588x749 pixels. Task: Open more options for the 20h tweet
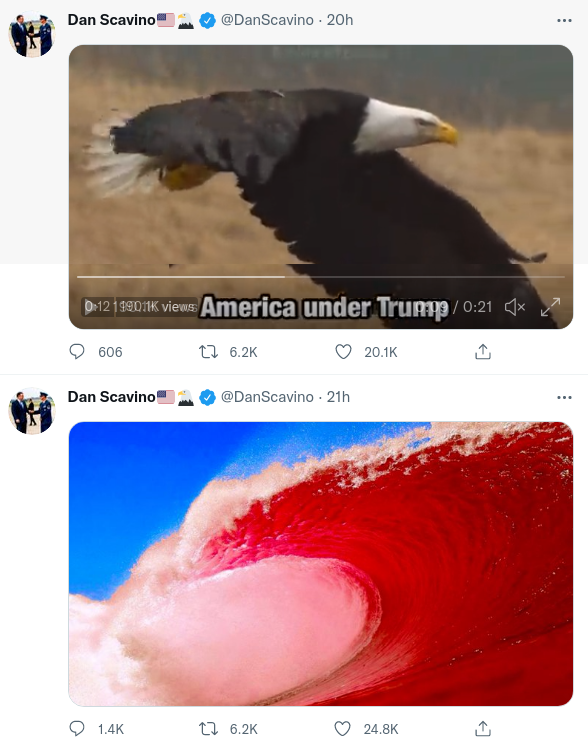click(564, 21)
